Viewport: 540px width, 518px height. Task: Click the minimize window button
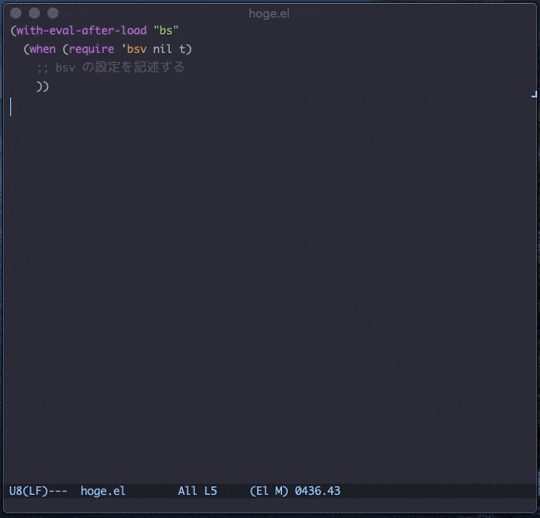(34, 13)
